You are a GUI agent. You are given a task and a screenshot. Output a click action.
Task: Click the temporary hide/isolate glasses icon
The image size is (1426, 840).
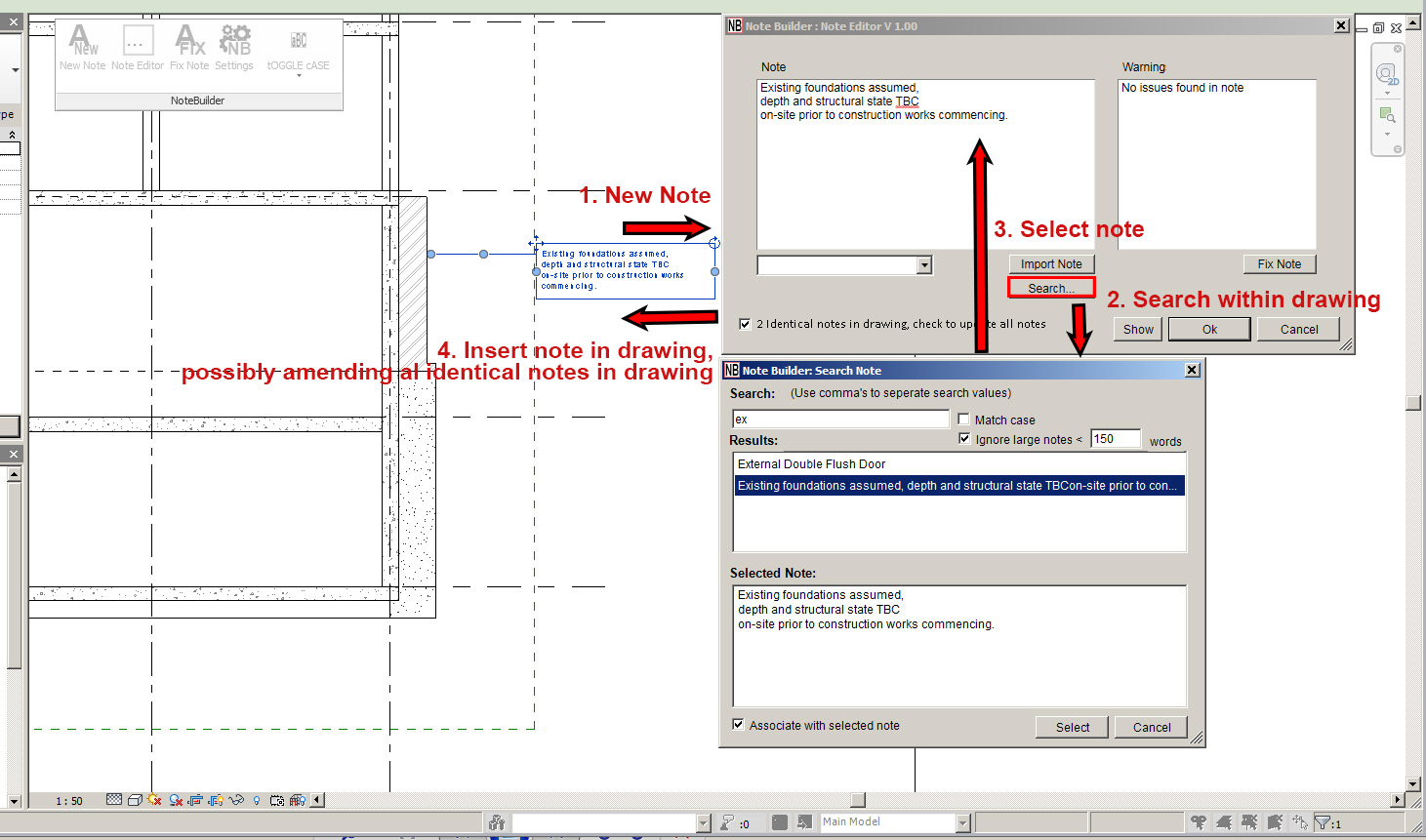click(x=236, y=800)
